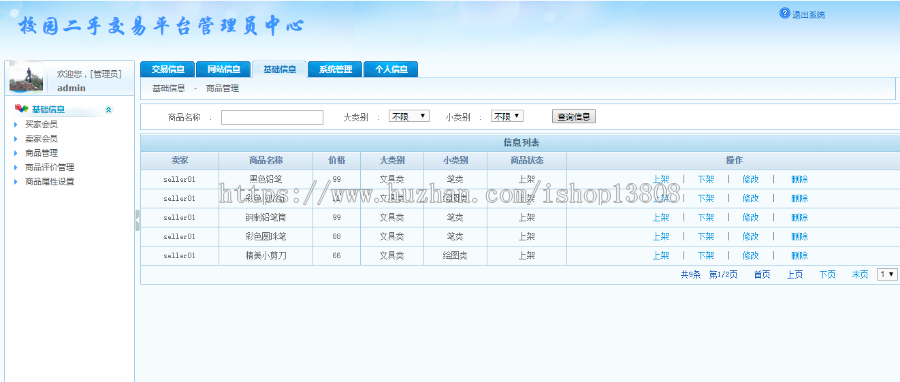Click the 操作 column header
This screenshot has height=382, width=900.
pyautogui.click(x=734, y=161)
